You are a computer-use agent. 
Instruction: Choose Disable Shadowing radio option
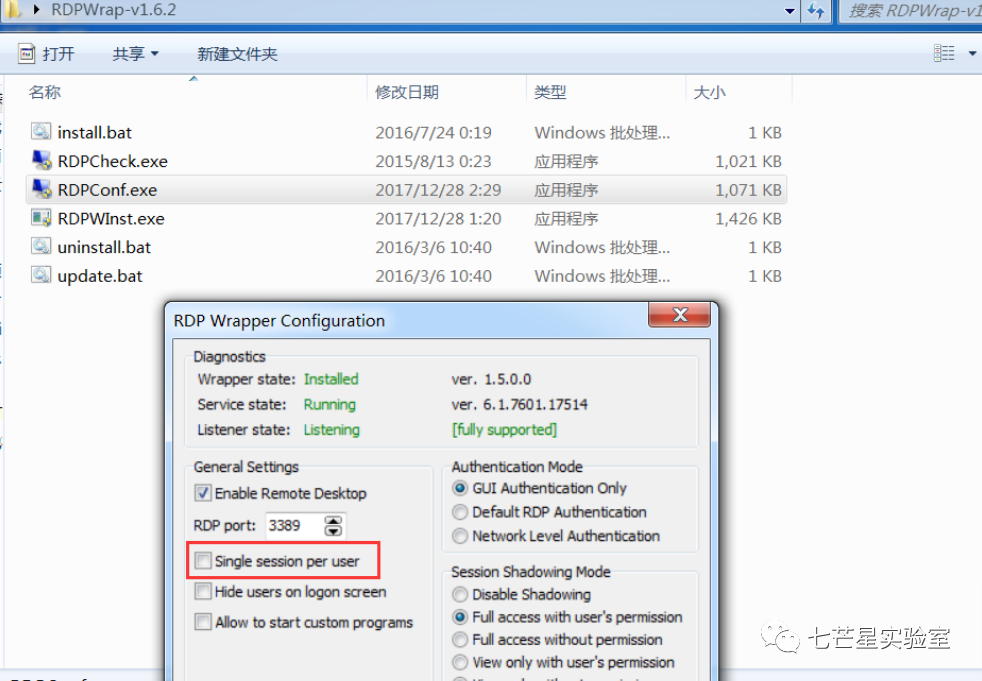(x=460, y=594)
